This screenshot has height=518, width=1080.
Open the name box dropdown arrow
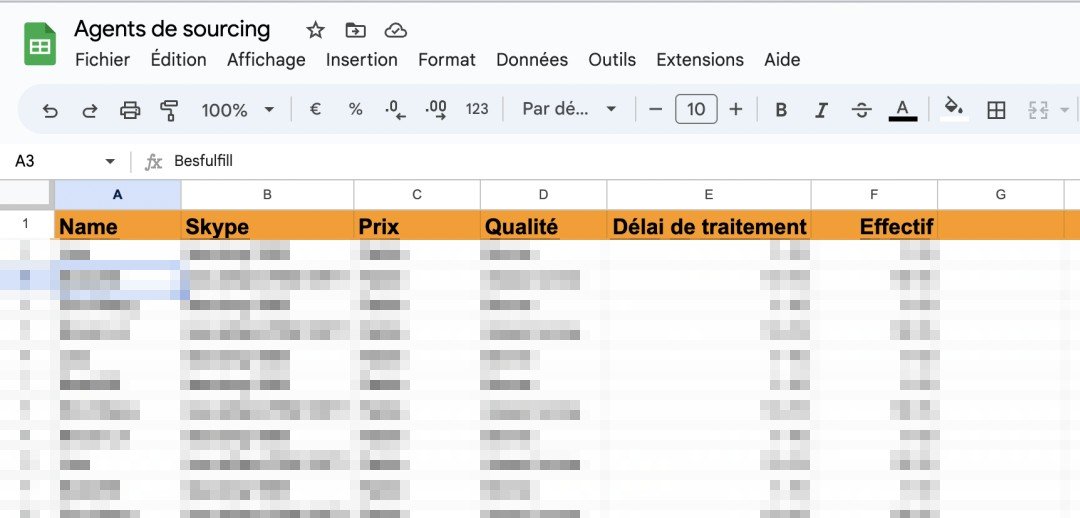110,161
